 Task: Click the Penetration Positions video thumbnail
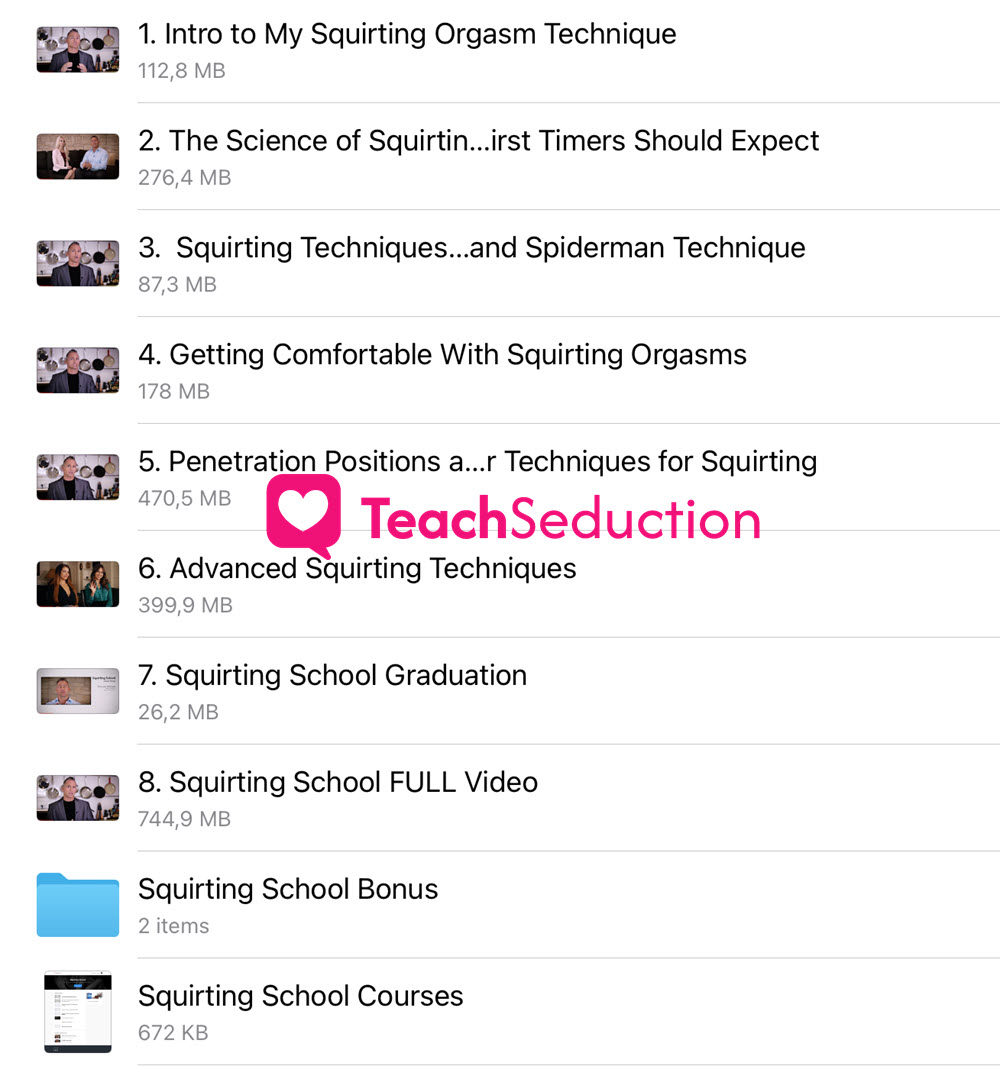(x=77, y=477)
